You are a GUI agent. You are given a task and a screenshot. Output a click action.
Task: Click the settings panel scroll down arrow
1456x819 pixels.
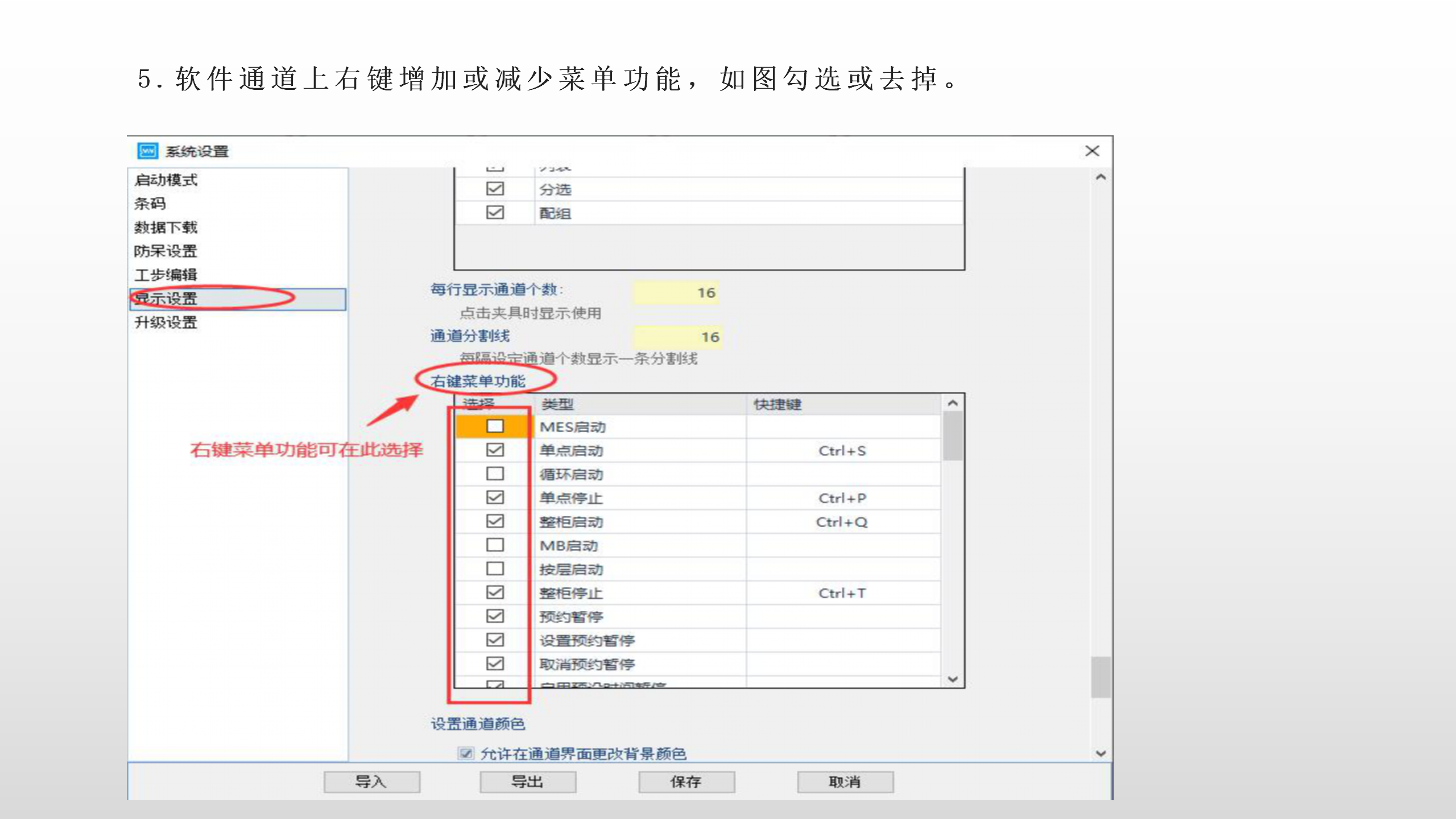click(x=1101, y=753)
